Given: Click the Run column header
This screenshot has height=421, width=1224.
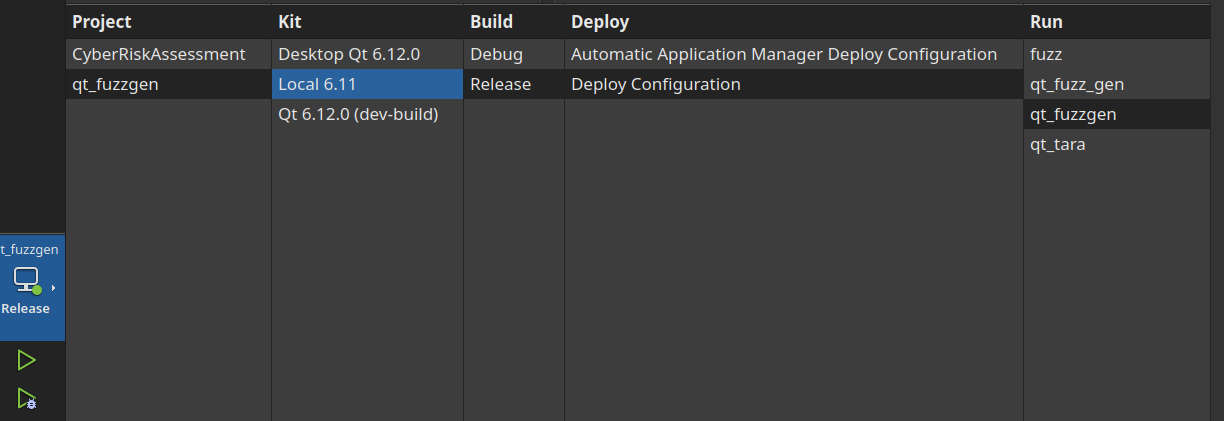Looking at the screenshot, I should [x=1046, y=21].
